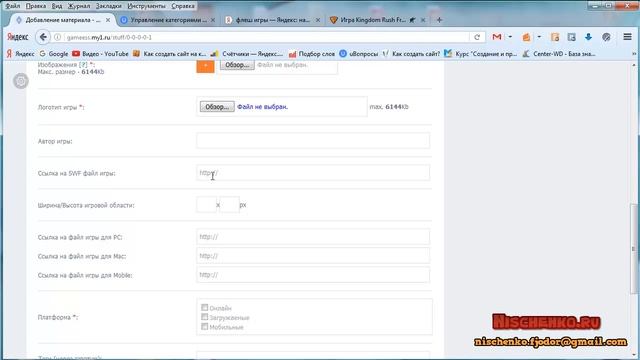640x360 pixels.
Task: Click the browser back arrow button
Action: point(43,37)
